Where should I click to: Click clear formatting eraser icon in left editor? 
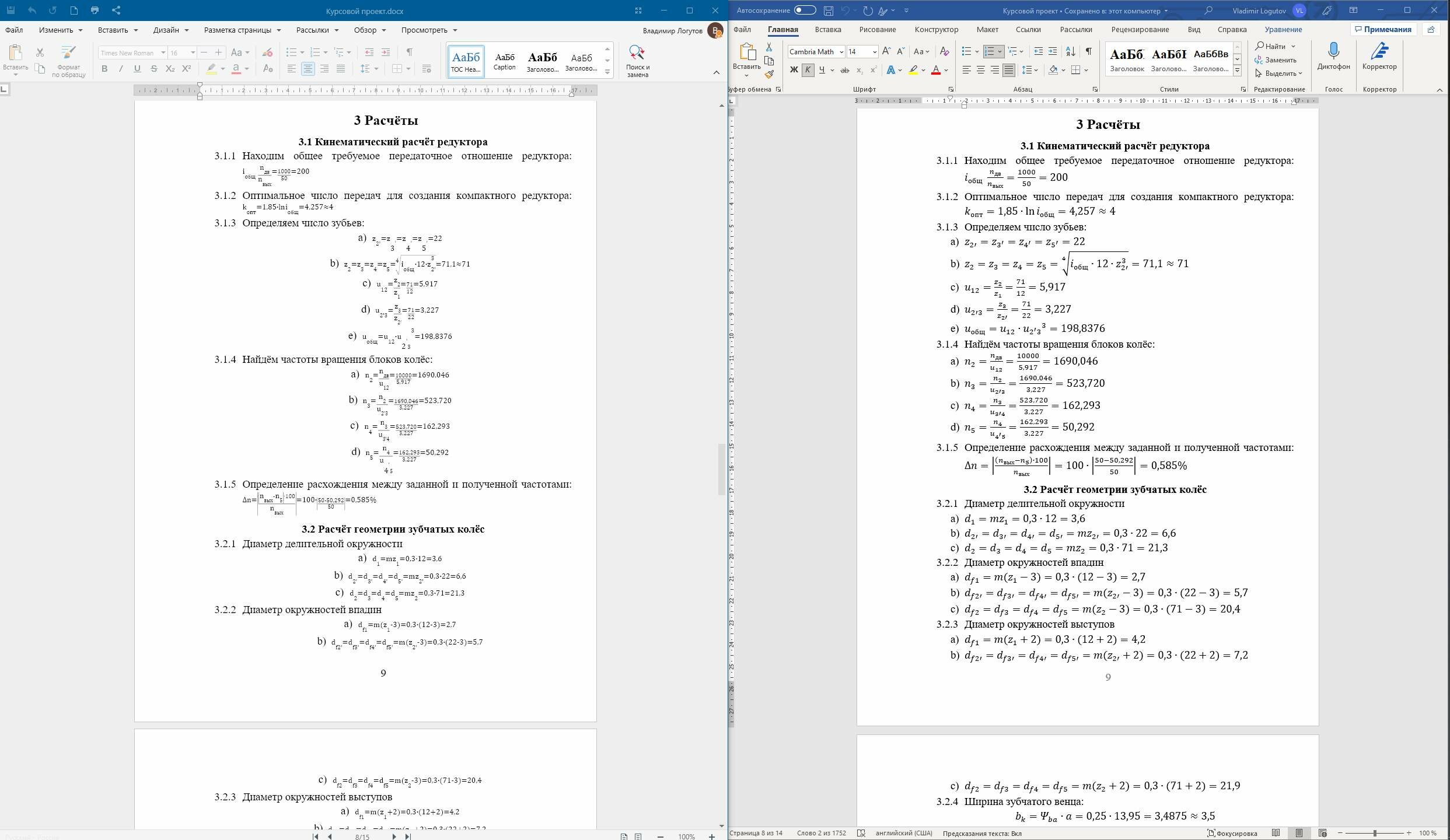pyautogui.click(x=267, y=52)
